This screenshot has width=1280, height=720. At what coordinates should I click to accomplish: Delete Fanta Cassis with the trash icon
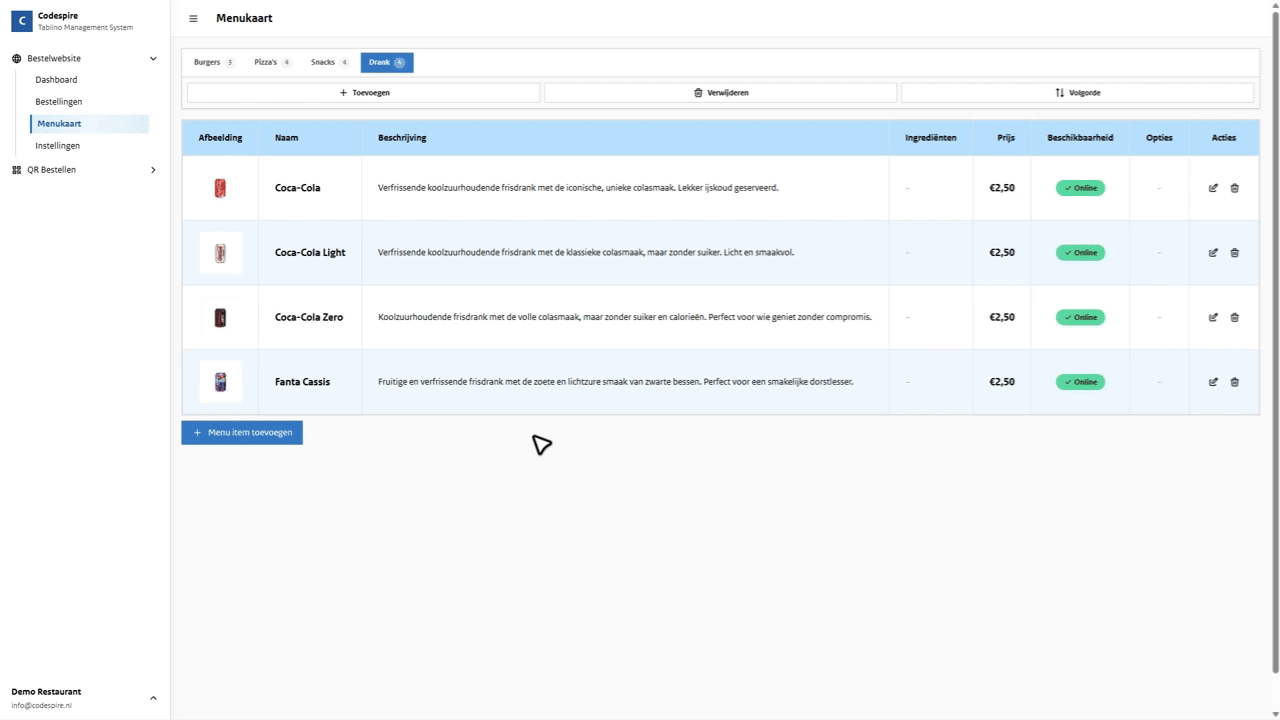(1234, 381)
